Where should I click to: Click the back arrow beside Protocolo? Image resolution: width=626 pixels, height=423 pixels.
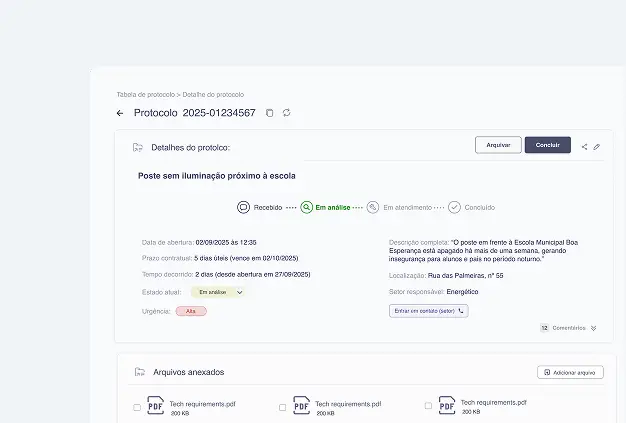pyautogui.click(x=120, y=113)
